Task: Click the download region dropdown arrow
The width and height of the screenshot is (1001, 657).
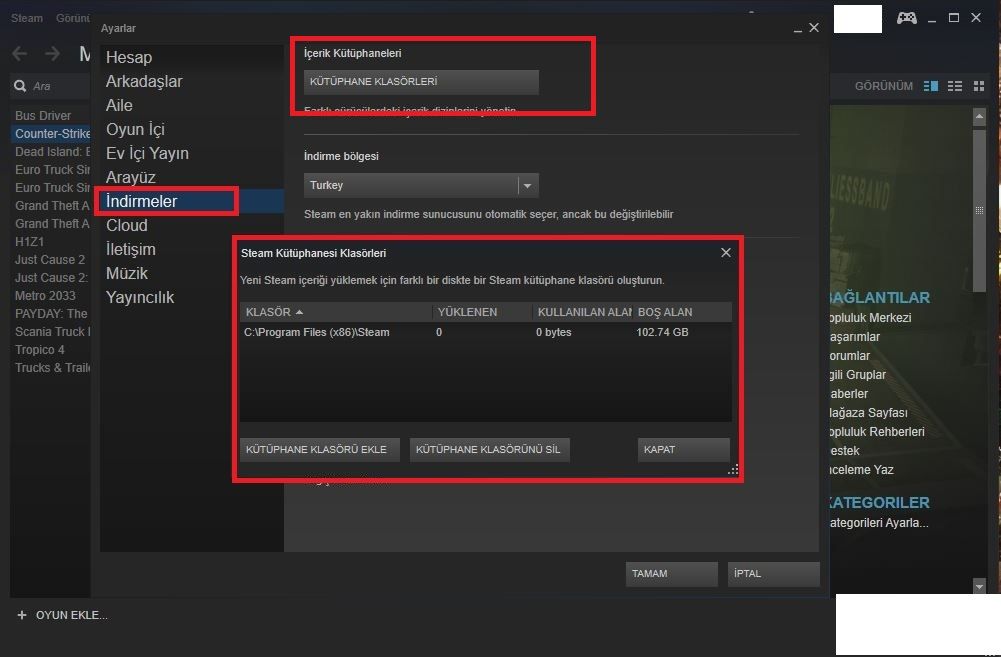Action: (528, 186)
